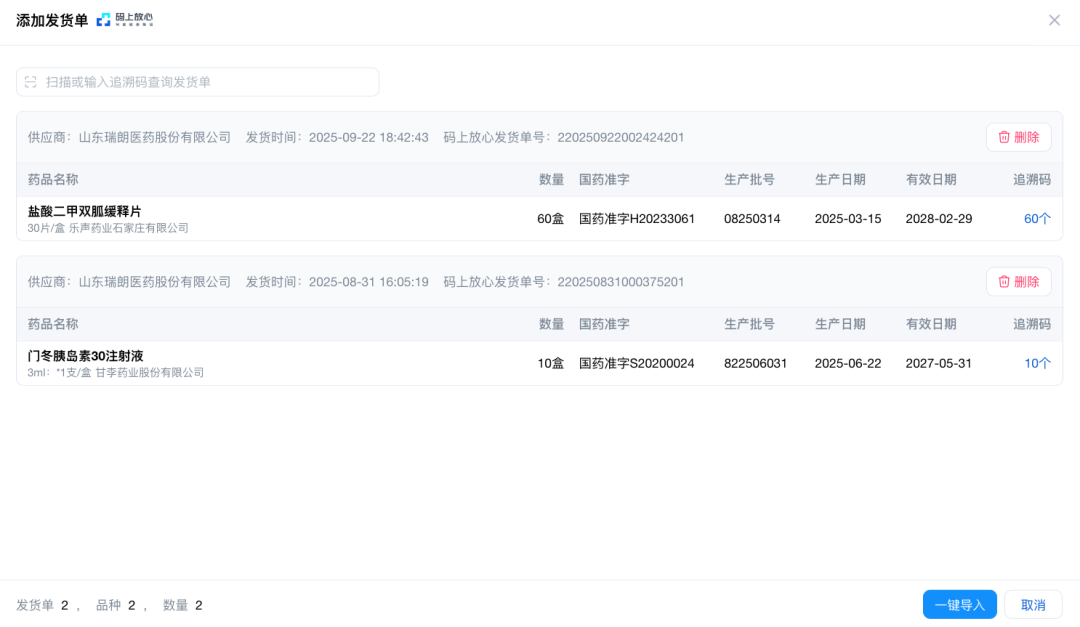This screenshot has width=1080, height=627.
Task: Click shipping time 2025-08-31 16:05:19
Action: tap(368, 282)
